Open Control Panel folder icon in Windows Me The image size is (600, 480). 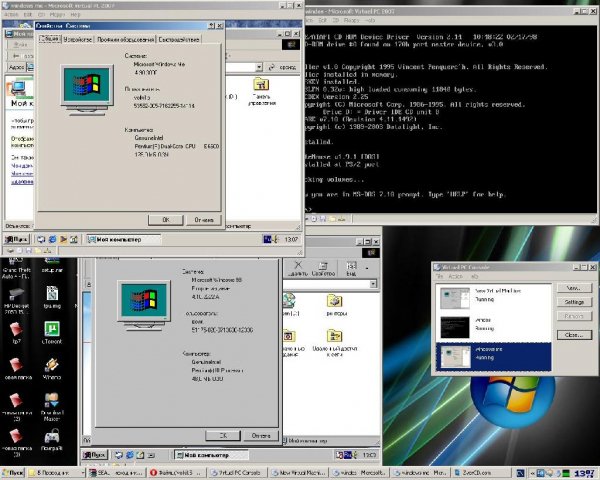pyautogui.click(x=261, y=91)
